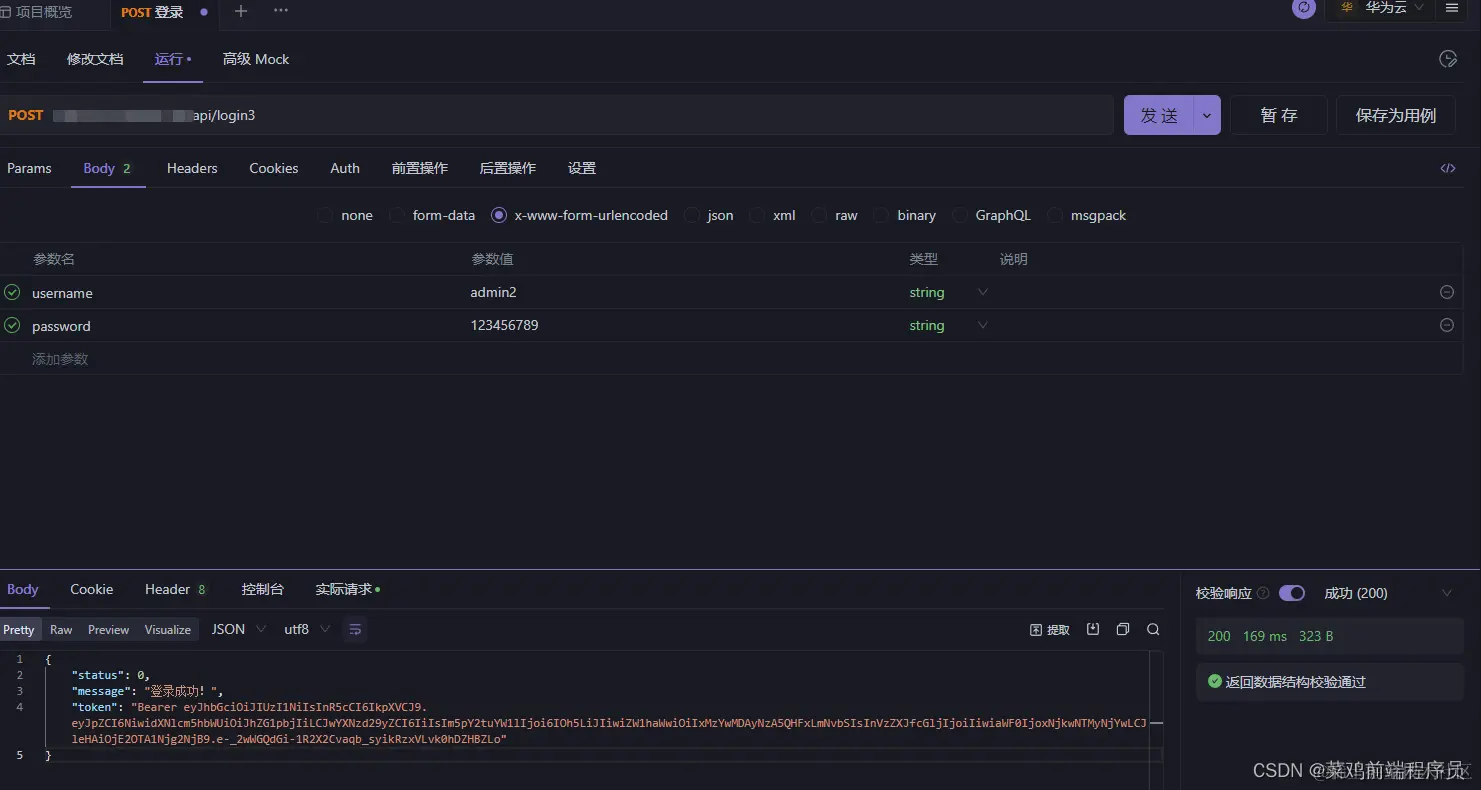
Task: Show generated code with the </> icon
Action: pos(1448,168)
